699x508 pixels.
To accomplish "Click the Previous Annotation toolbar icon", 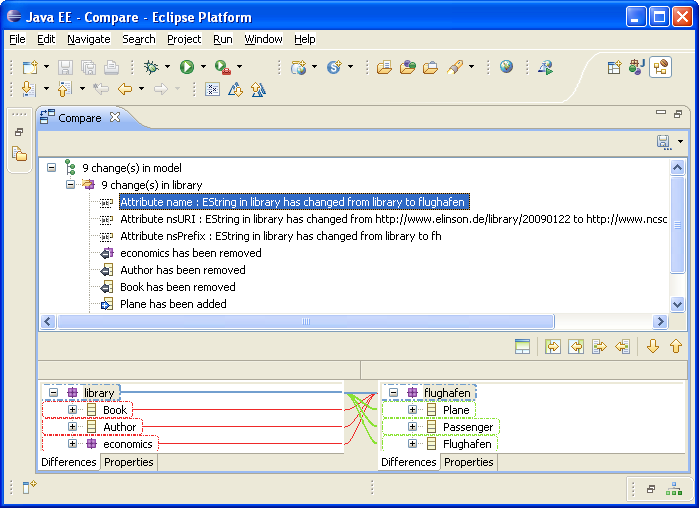I will click(x=64, y=89).
